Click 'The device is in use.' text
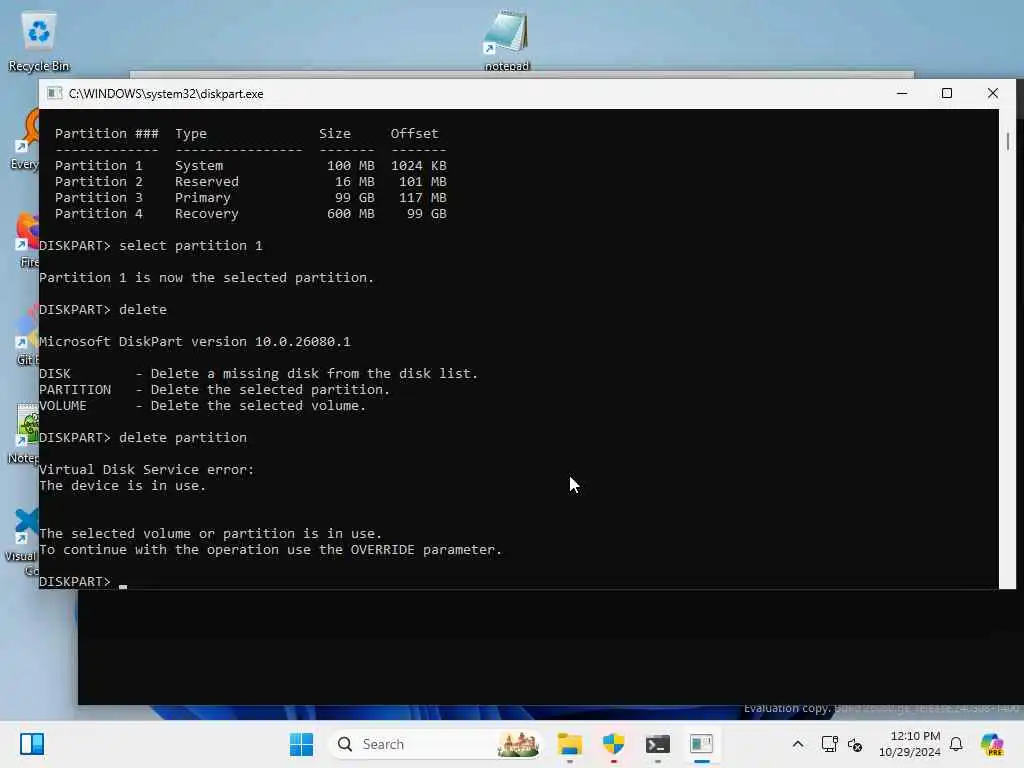Image resolution: width=1024 pixels, height=768 pixels. click(123, 485)
